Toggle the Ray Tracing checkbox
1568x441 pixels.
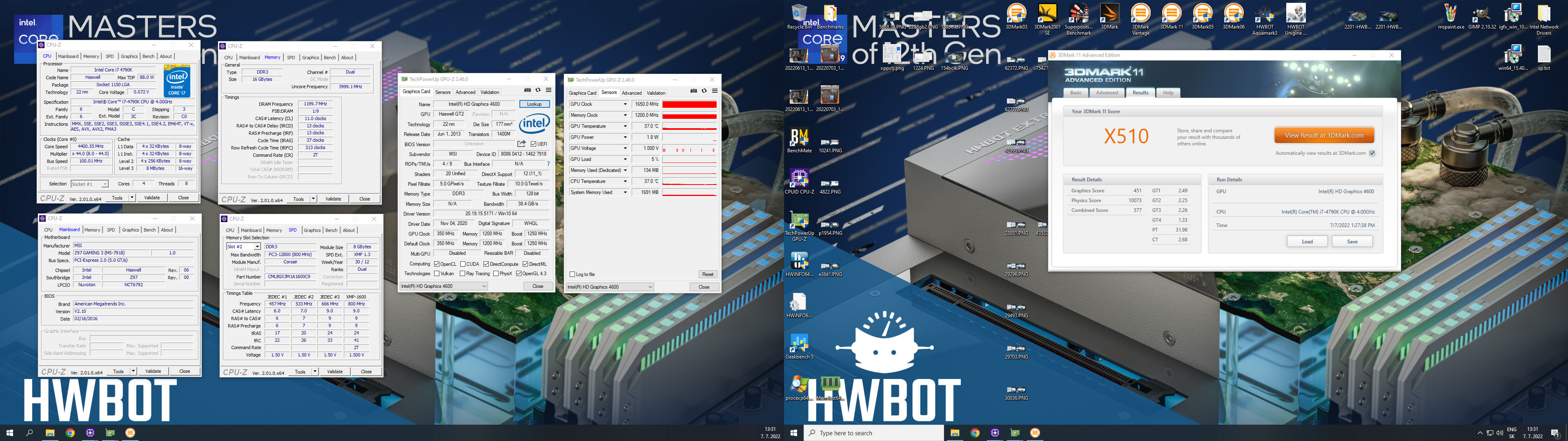(x=463, y=274)
